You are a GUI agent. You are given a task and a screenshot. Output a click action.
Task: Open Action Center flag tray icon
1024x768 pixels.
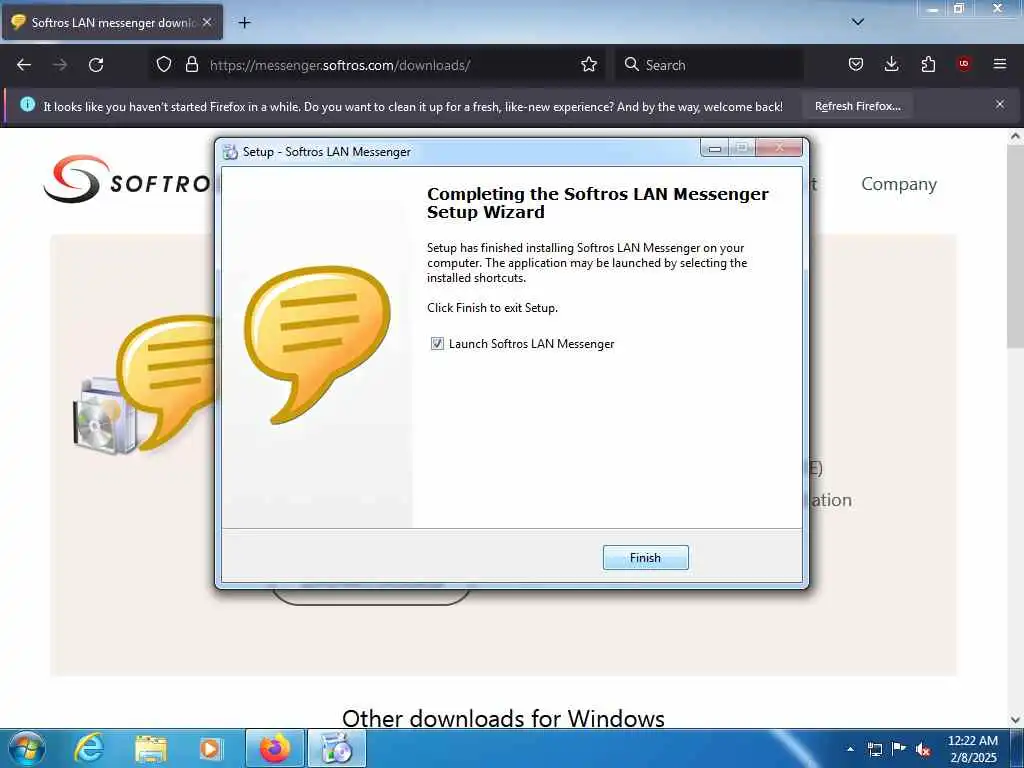tap(899, 748)
